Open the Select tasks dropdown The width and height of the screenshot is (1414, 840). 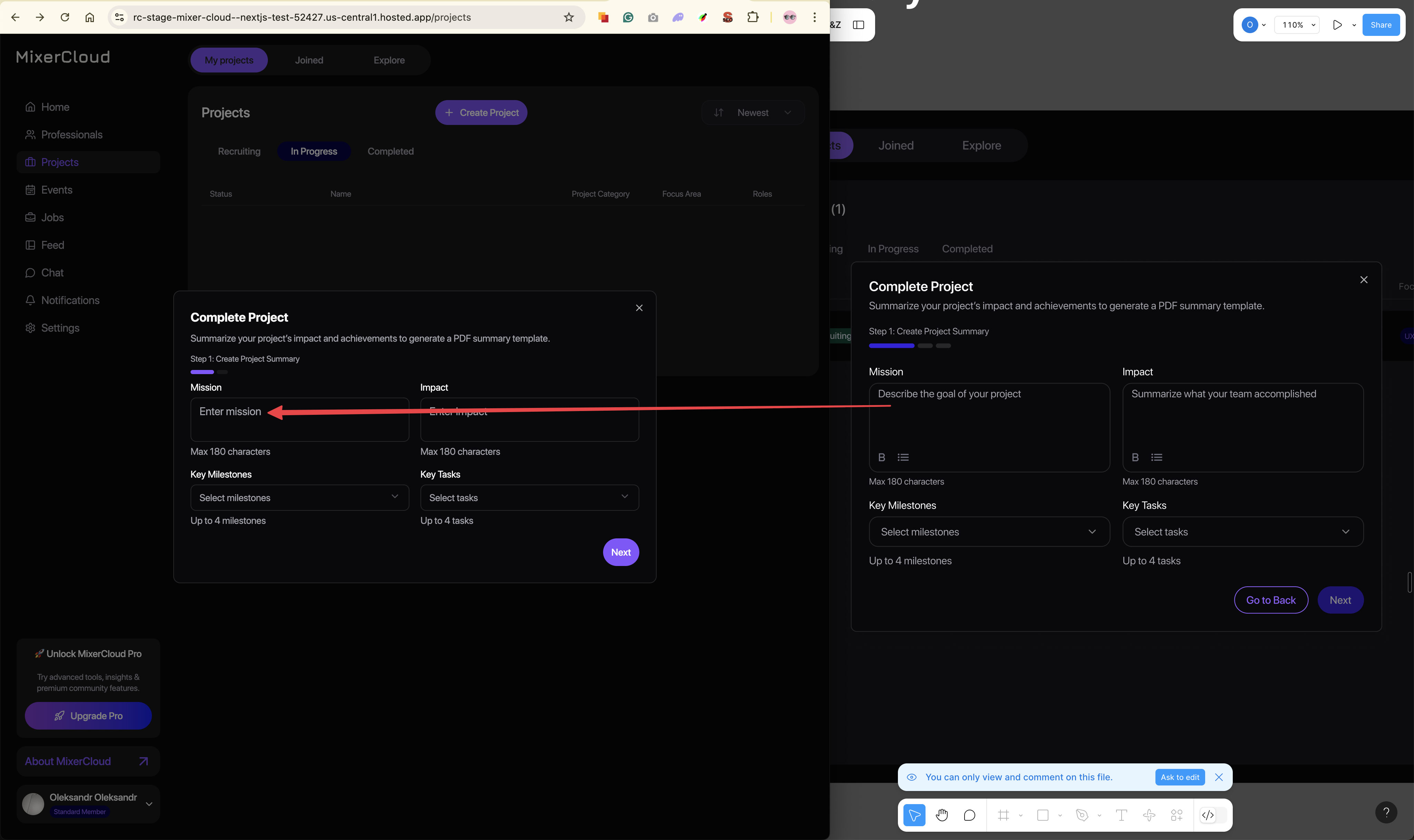(529, 498)
